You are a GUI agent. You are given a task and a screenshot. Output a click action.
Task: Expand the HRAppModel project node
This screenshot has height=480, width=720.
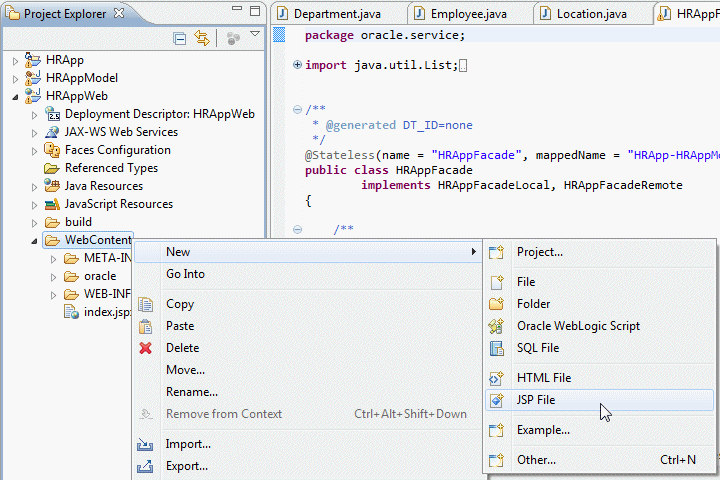pos(15,78)
